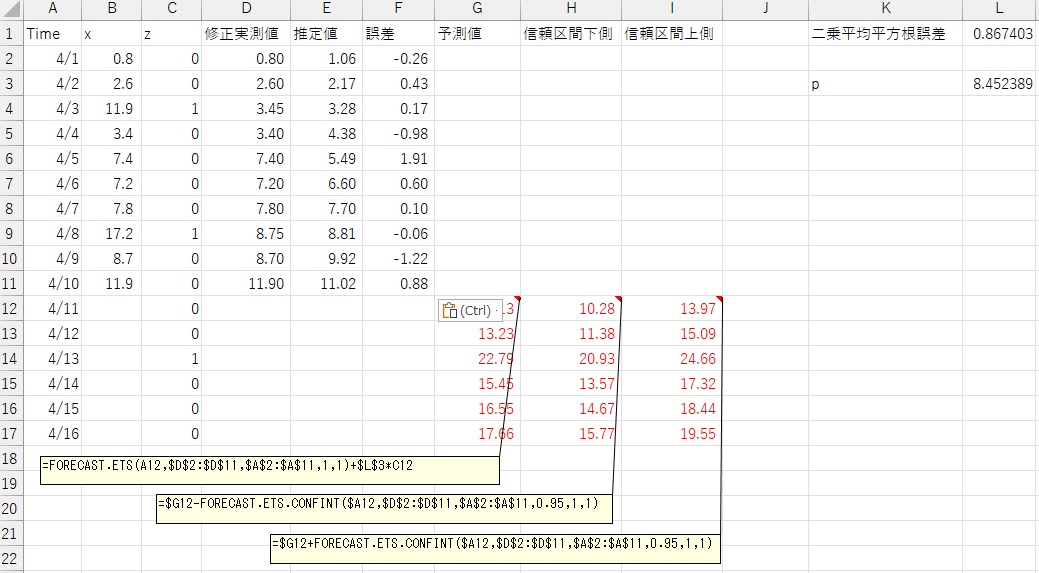Viewport: 1039px width, 573px height.
Task: Click the Select All corner triangle
Action: 10,8
